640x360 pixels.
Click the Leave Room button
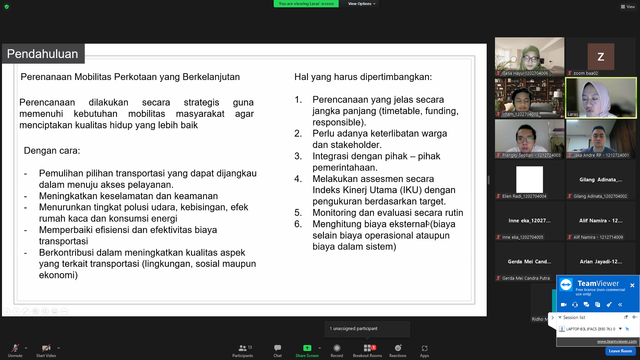[620, 351]
